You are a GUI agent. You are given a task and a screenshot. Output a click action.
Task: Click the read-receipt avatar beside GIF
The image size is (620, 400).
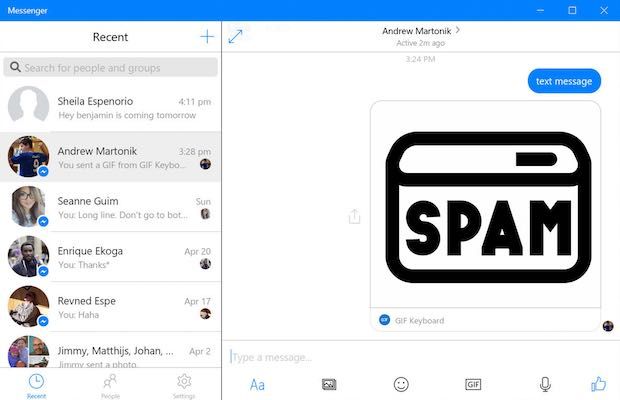[608, 326]
